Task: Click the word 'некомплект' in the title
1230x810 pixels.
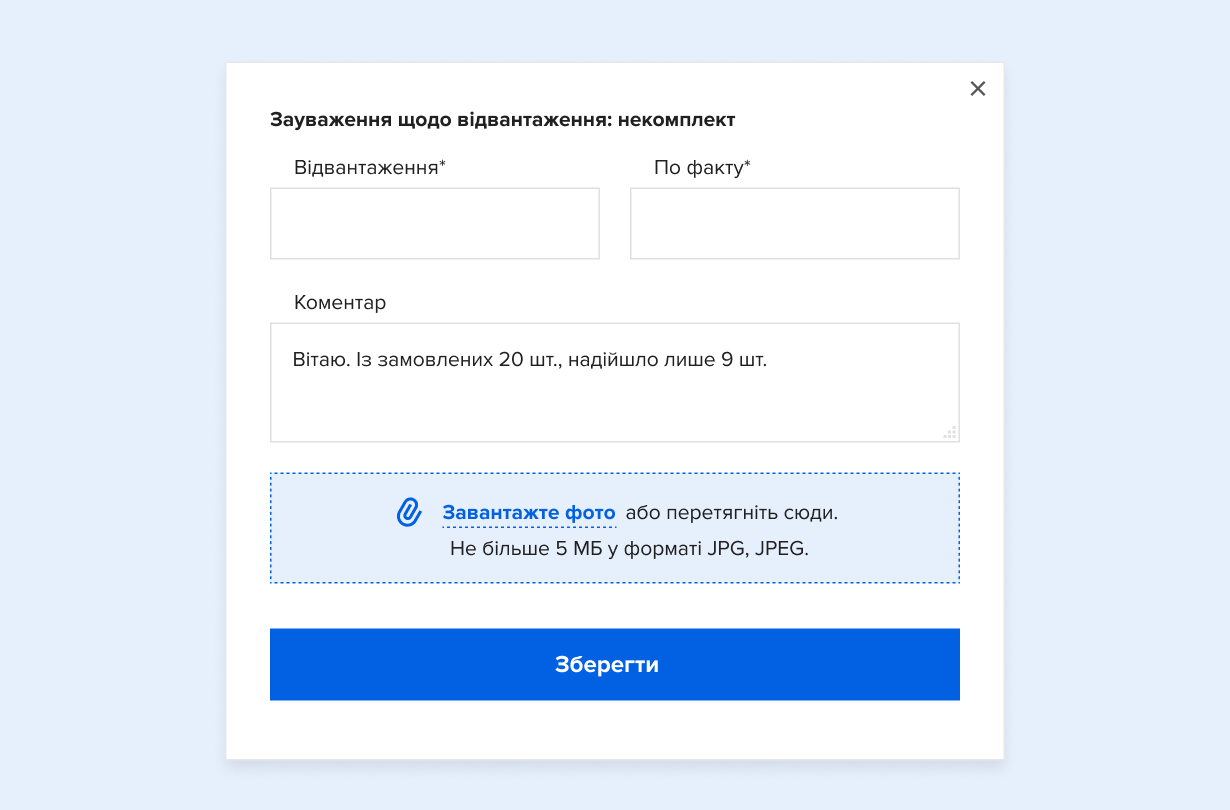Action: click(677, 120)
